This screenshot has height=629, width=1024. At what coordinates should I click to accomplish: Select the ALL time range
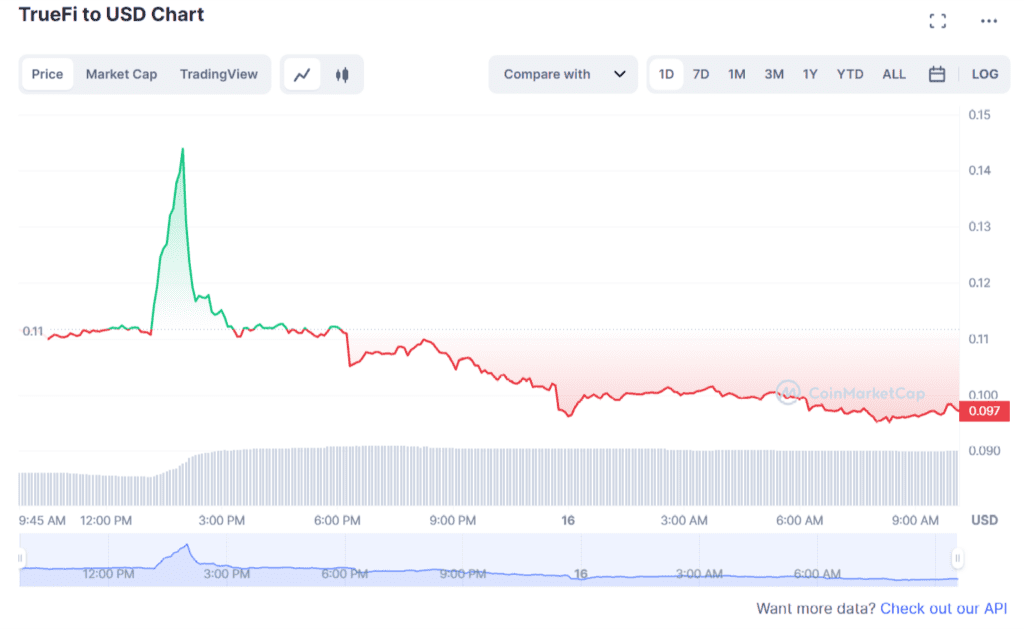(893, 74)
